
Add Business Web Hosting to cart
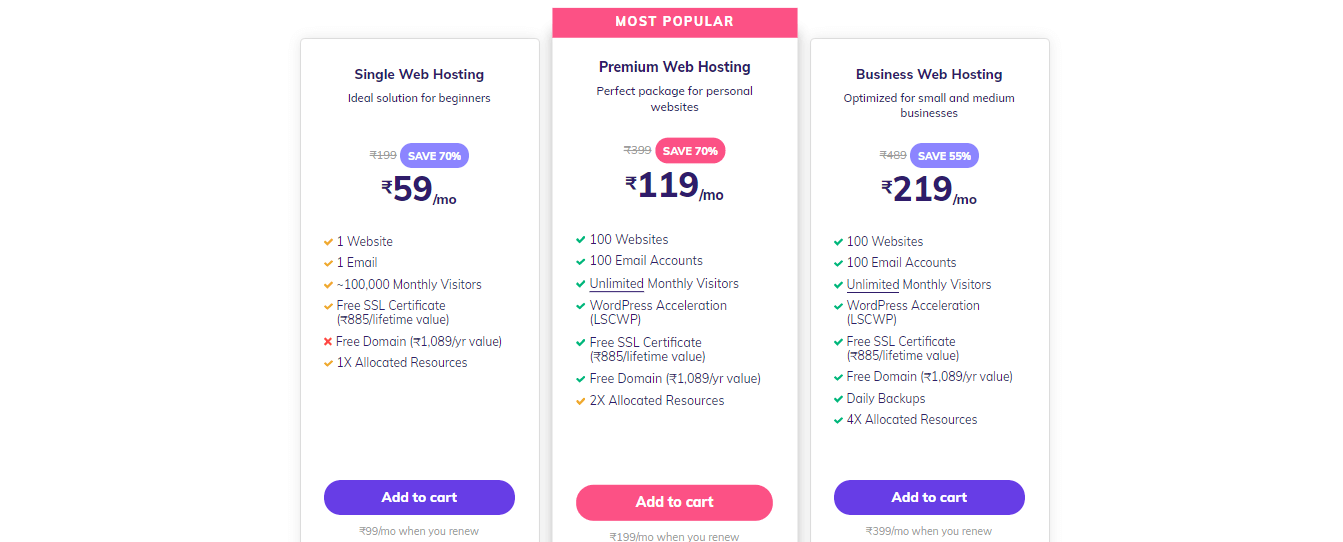click(x=929, y=497)
